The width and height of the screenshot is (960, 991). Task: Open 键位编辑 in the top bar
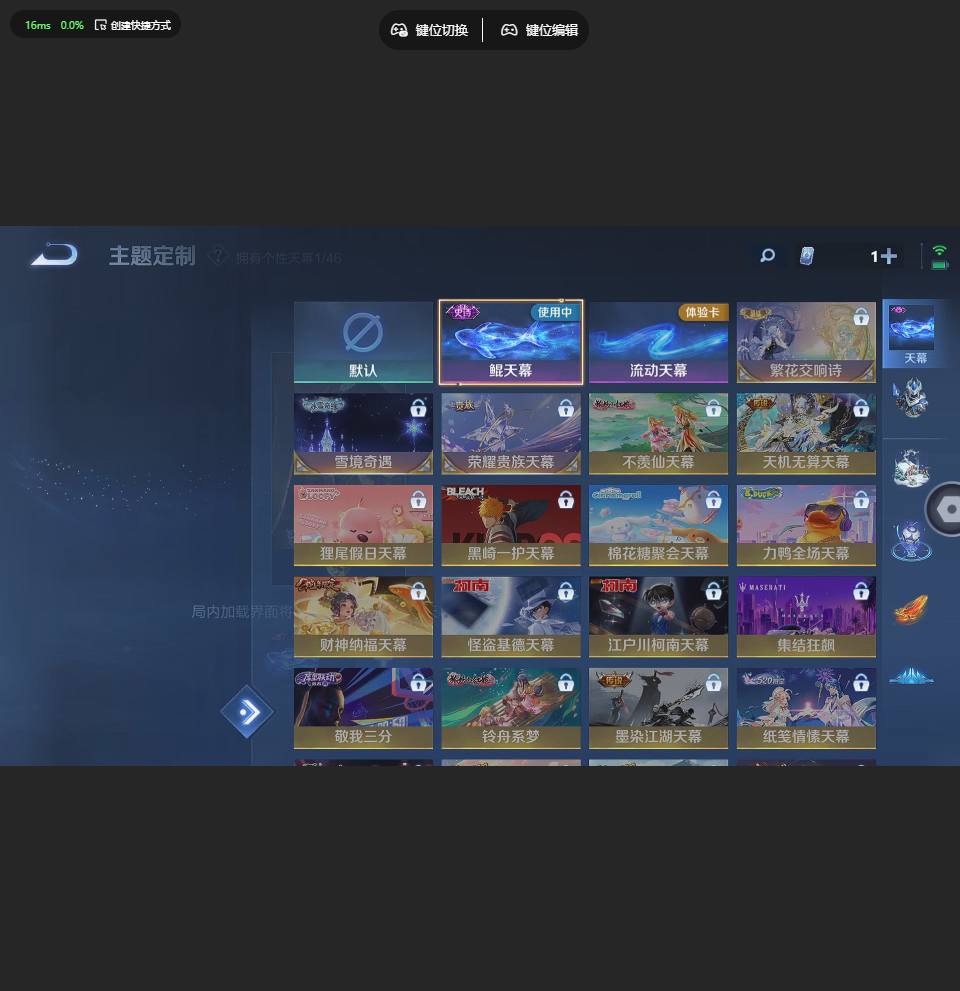[x=539, y=30]
